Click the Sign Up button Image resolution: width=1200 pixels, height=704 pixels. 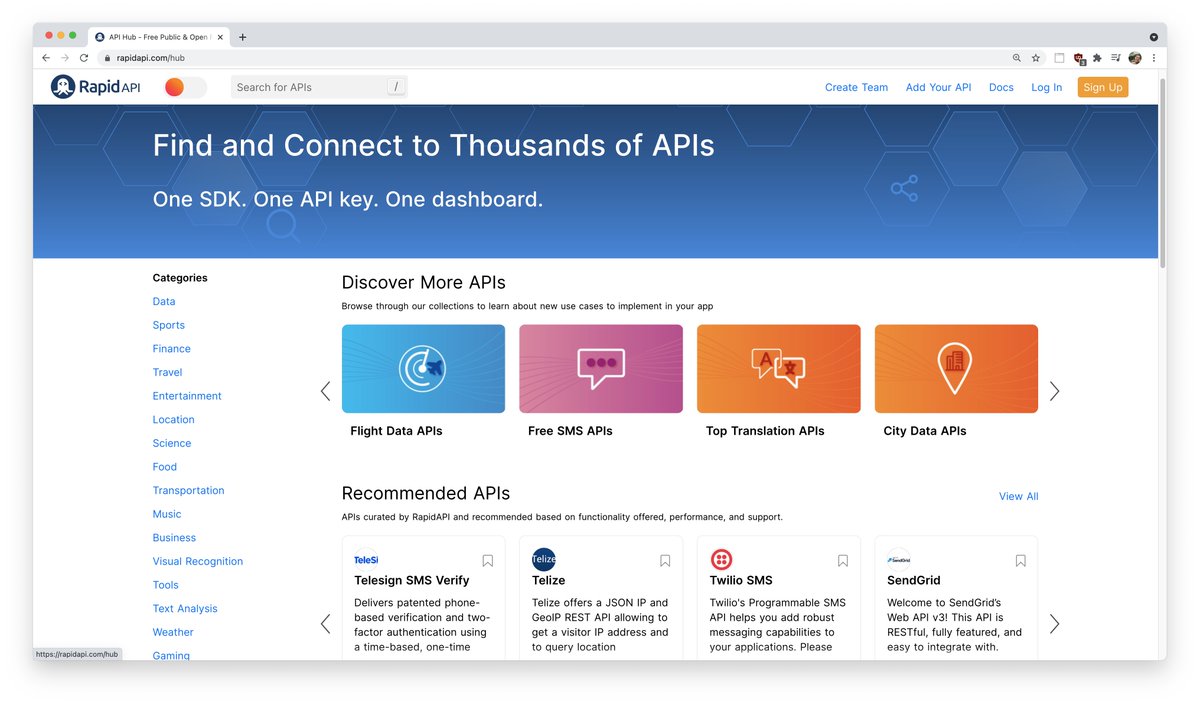pyautogui.click(x=1103, y=87)
